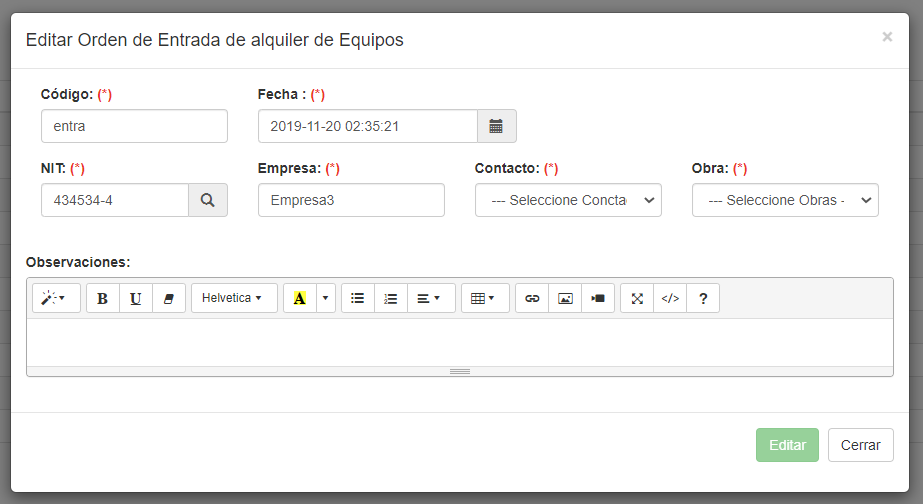Open the Helvetica font family dropdown

tap(234, 298)
